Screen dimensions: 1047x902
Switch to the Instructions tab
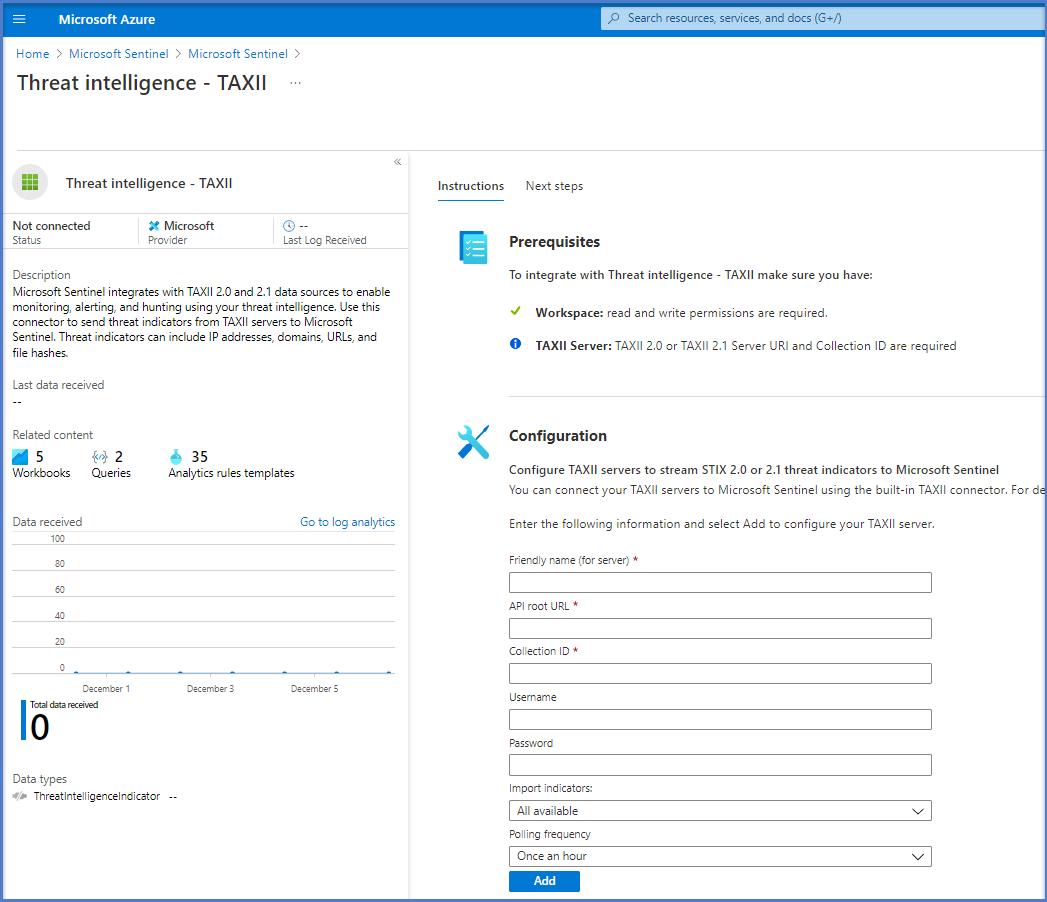(471, 186)
